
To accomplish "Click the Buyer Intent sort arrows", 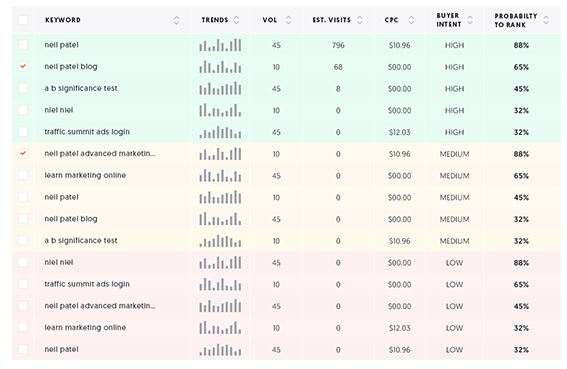I will (470, 20).
